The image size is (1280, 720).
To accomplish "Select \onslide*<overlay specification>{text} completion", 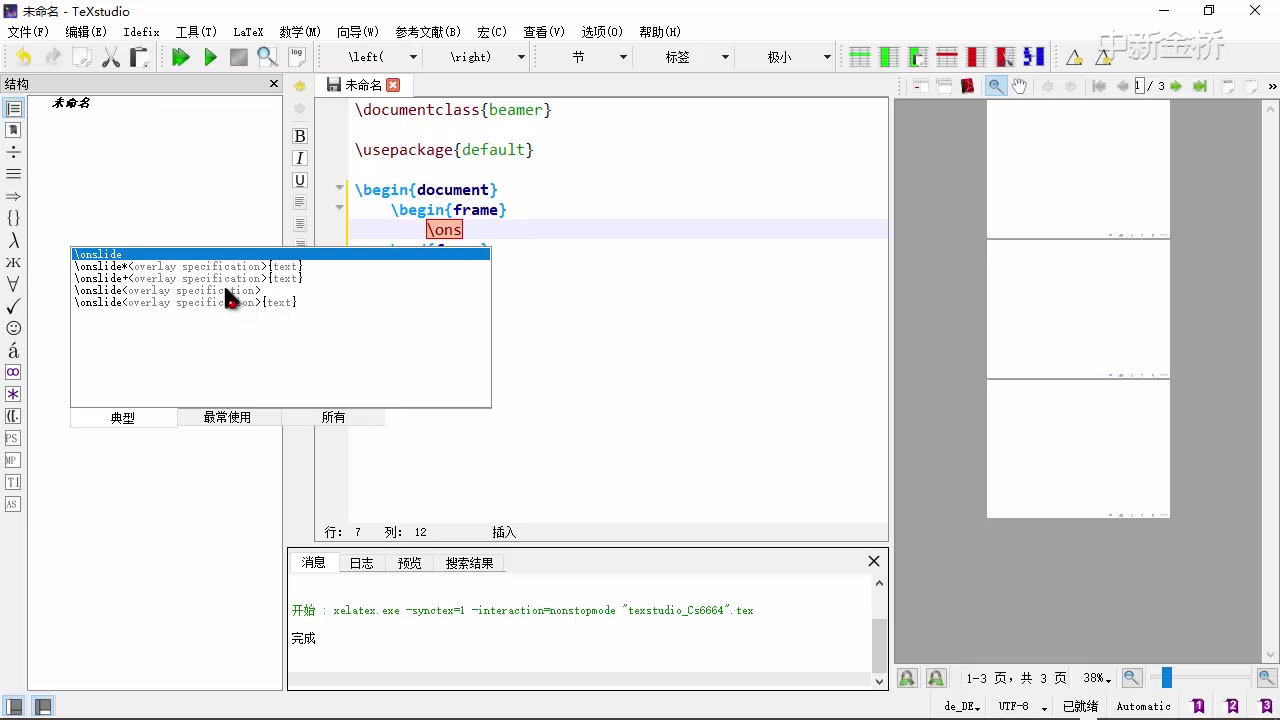I will click(x=280, y=266).
